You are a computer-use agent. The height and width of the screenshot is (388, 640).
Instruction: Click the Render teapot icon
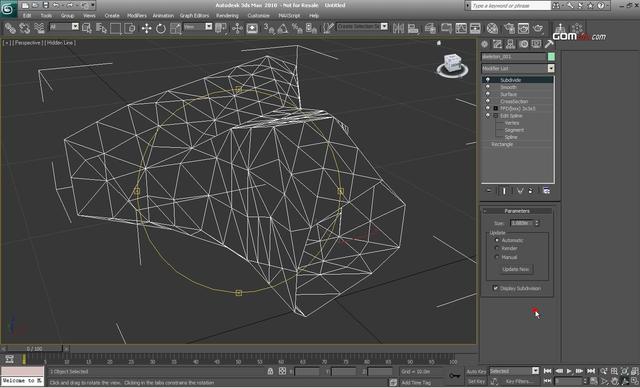click(538, 28)
